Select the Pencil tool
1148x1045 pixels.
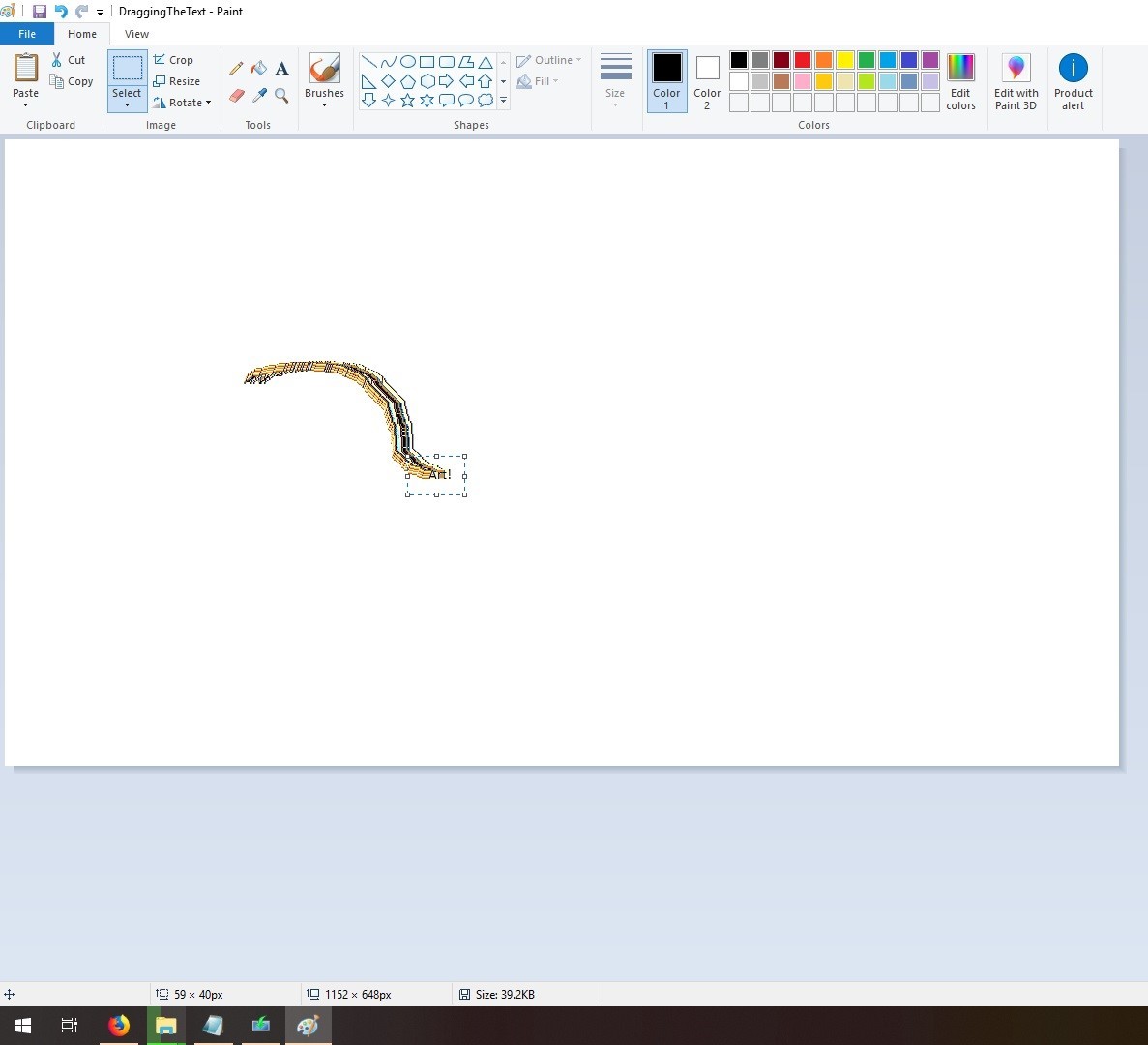tap(236, 69)
